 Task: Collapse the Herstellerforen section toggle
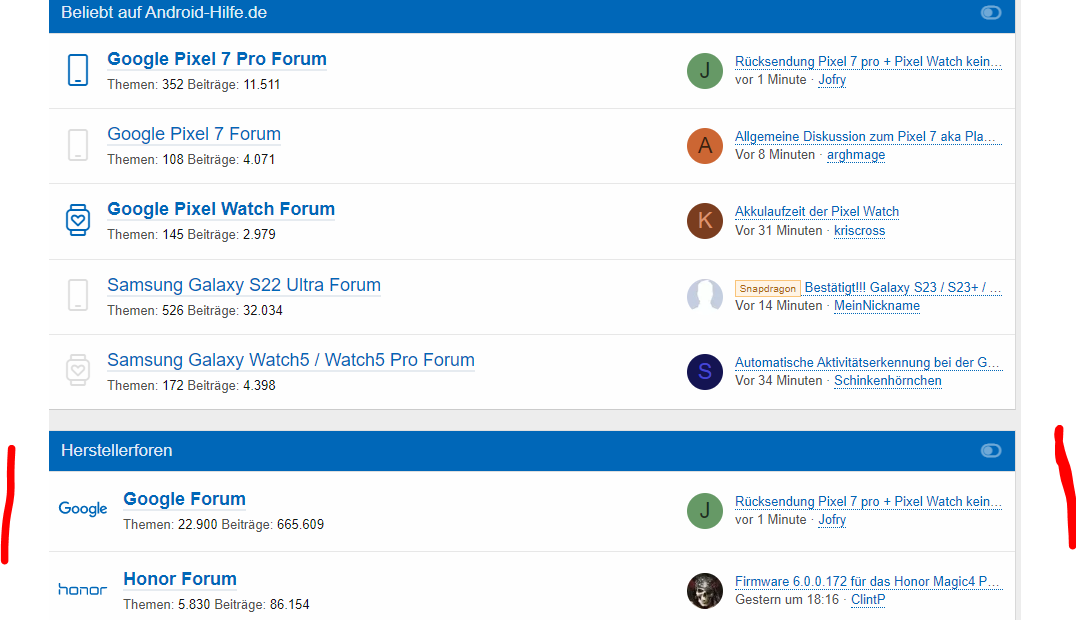tap(991, 450)
